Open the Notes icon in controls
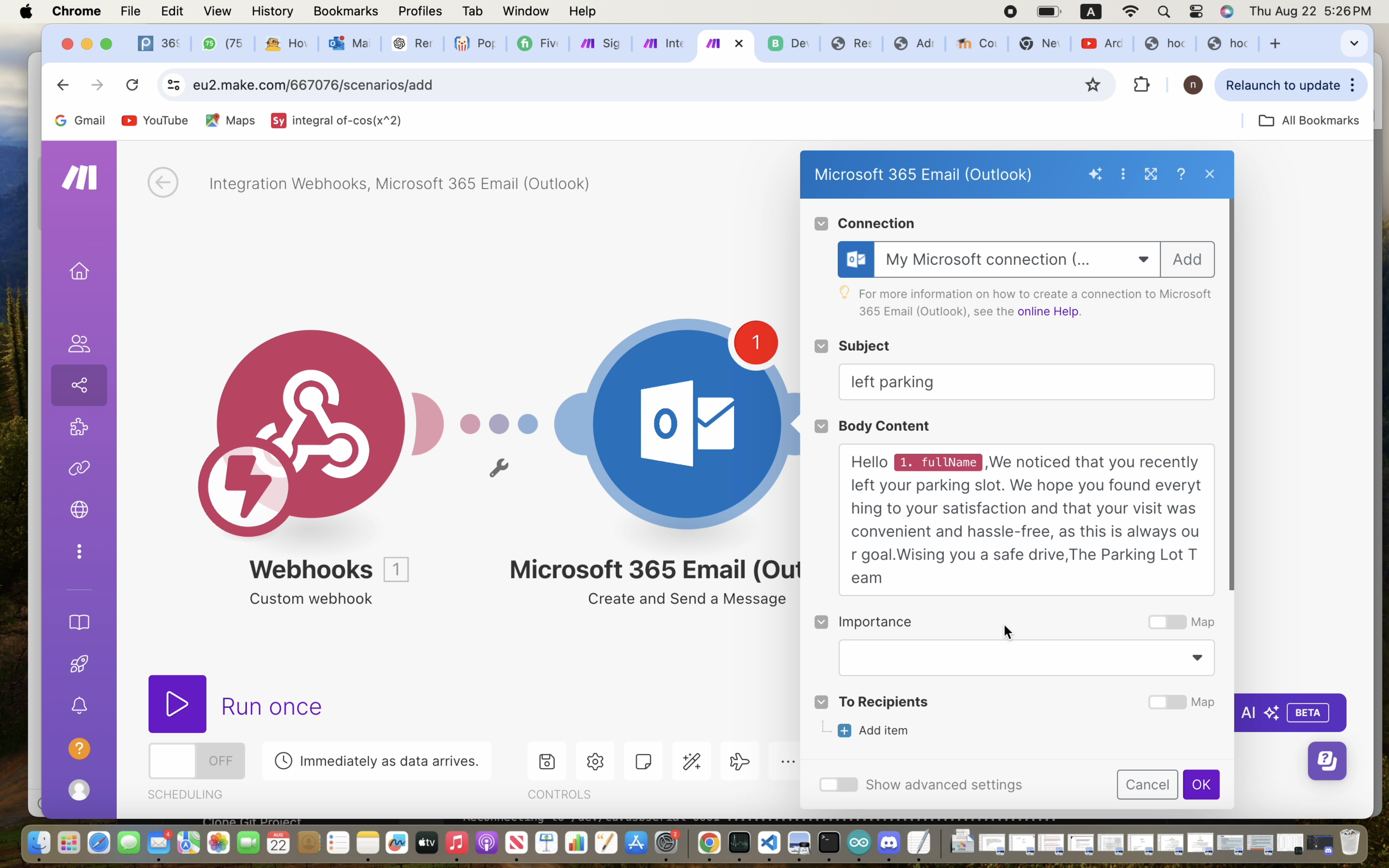Screen dimensions: 1389x868 (x=643, y=761)
